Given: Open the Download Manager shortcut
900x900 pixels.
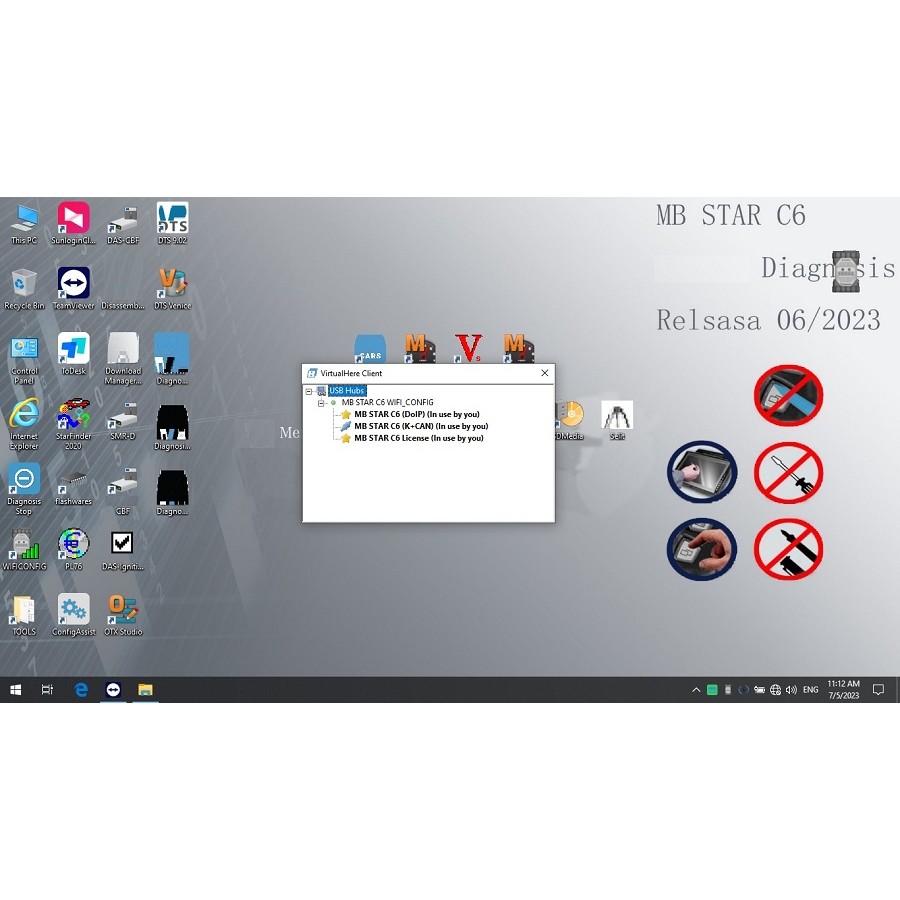Looking at the screenshot, I should tap(123, 359).
